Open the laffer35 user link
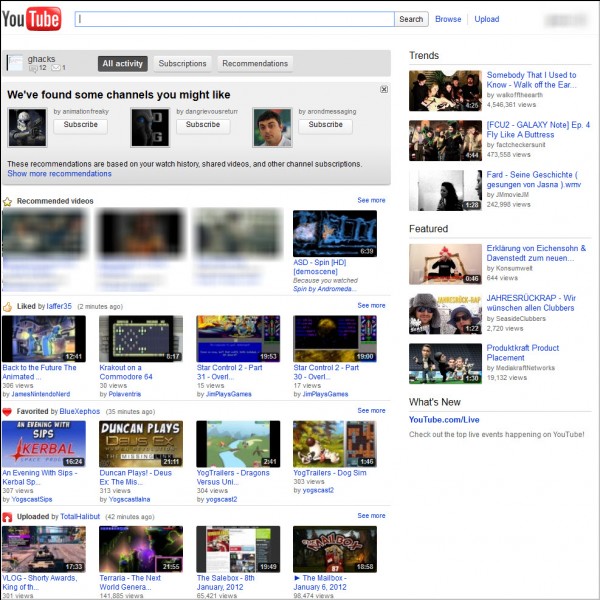The height and width of the screenshot is (600, 600). coord(59,307)
